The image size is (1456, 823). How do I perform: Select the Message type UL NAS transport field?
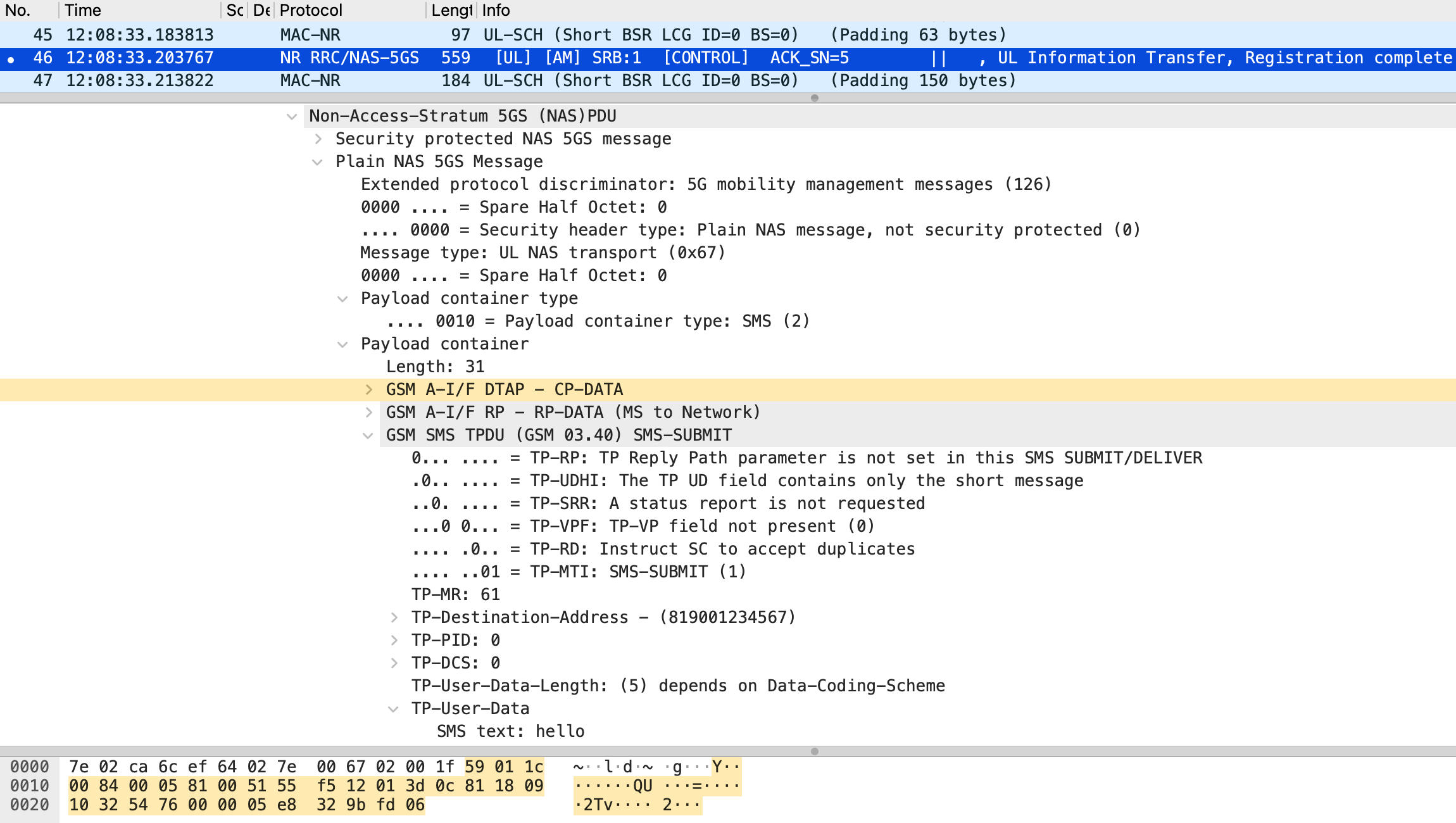[x=542, y=253]
